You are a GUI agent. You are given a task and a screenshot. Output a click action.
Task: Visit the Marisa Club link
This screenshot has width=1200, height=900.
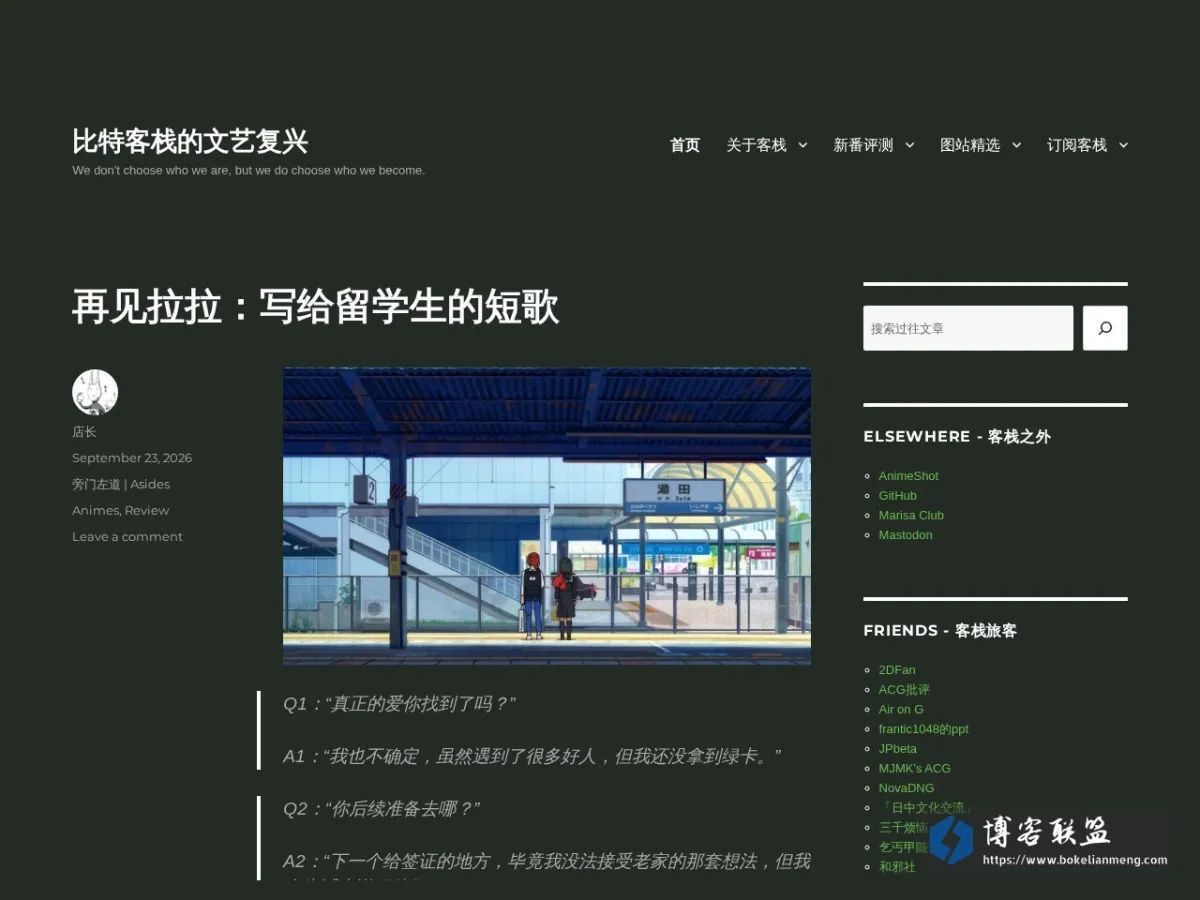(911, 515)
